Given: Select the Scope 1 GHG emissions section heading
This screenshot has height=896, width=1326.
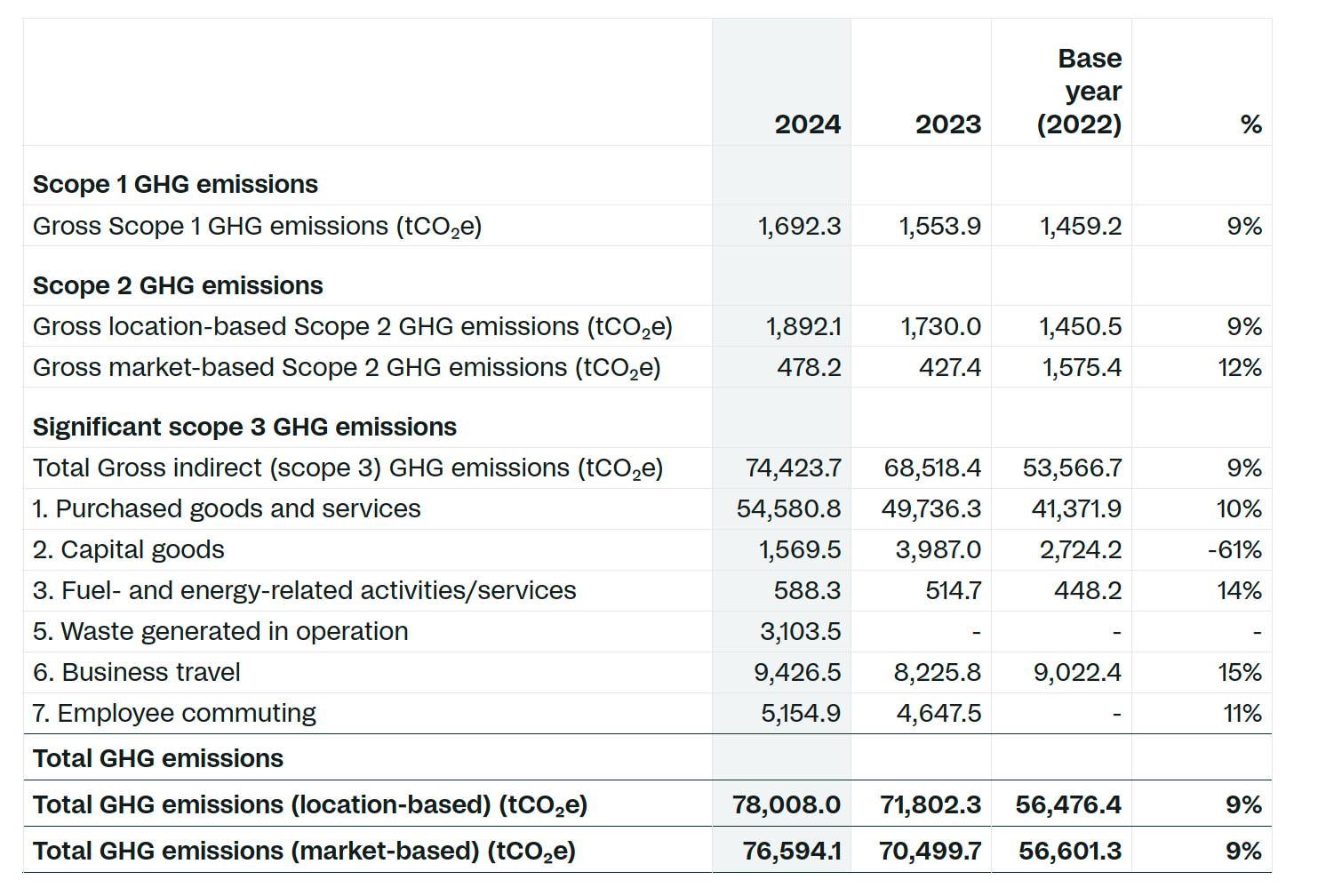Looking at the screenshot, I should tap(175, 184).
